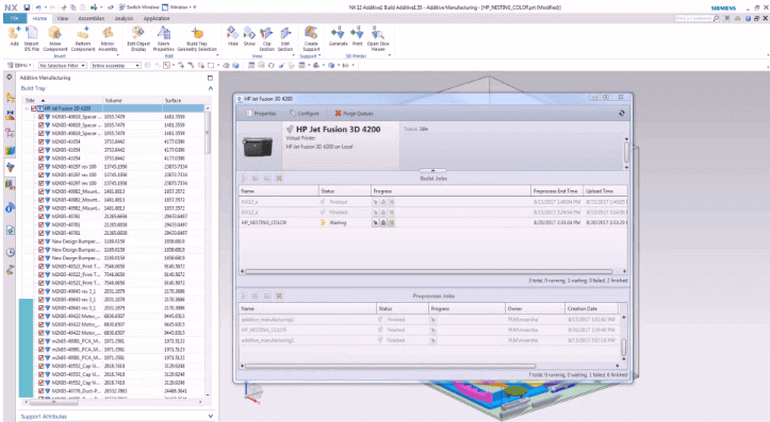Screen dimensions: 770x422
Task: Open the Mirror Assembly tool
Action: pyautogui.click(x=108, y=38)
